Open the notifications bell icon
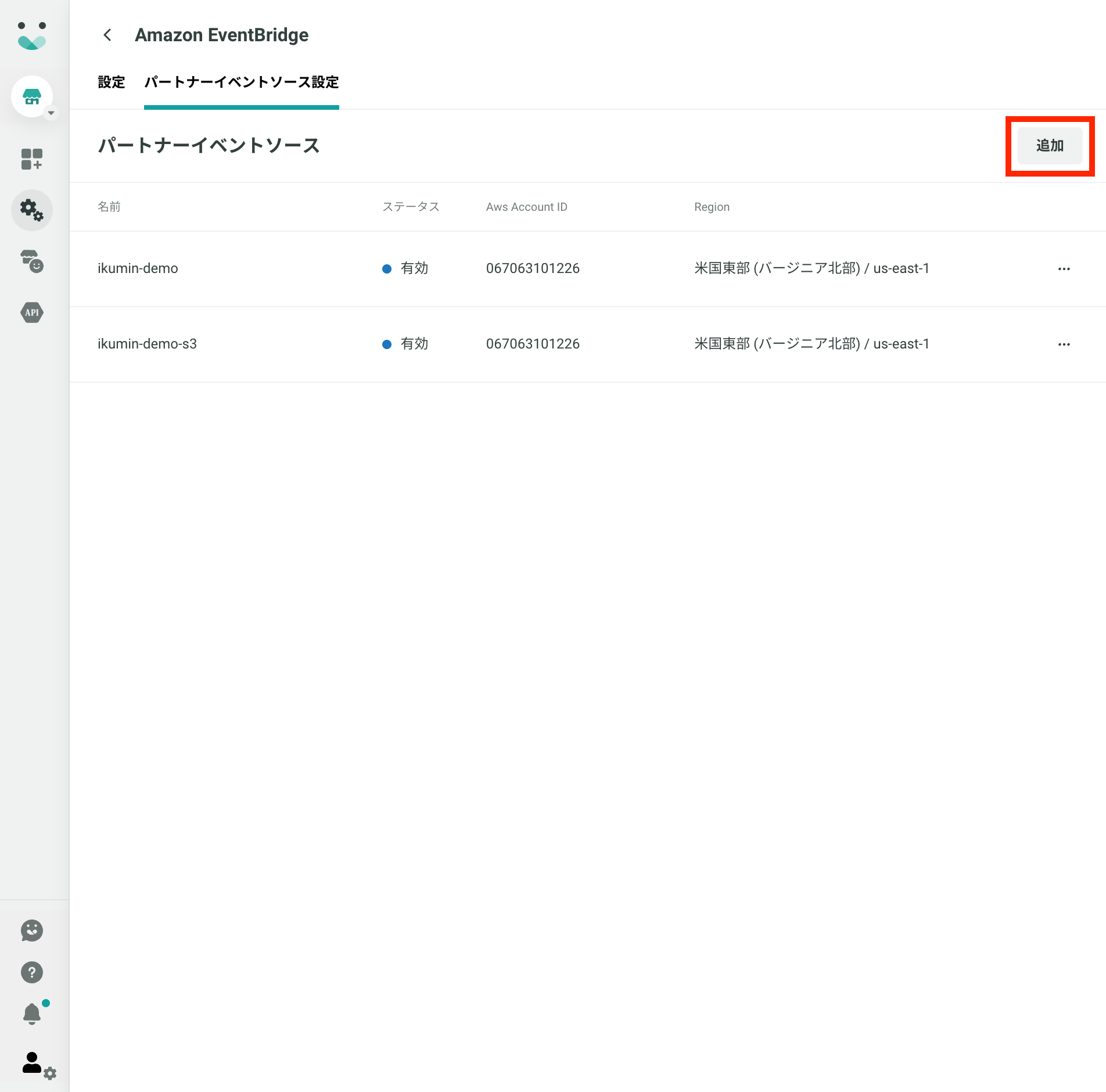The height and width of the screenshot is (1092, 1106). (x=32, y=1014)
